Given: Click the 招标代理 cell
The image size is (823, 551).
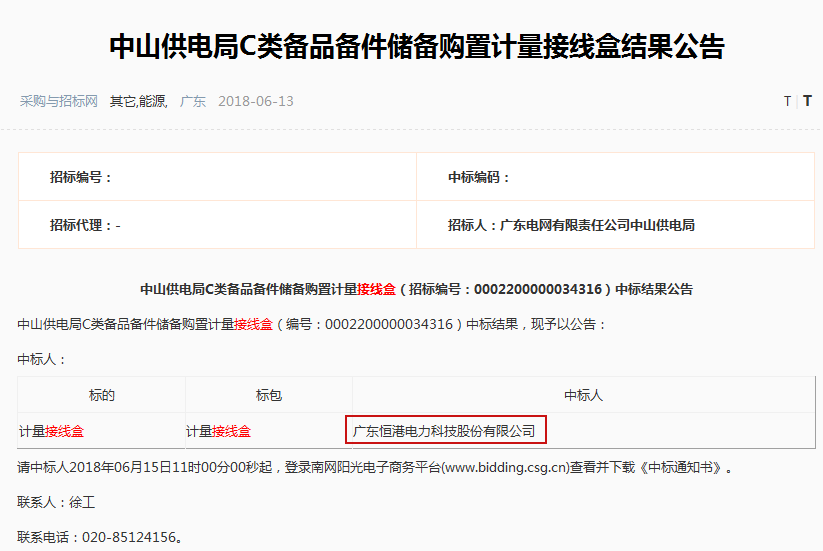Looking at the screenshot, I should (x=85, y=225).
